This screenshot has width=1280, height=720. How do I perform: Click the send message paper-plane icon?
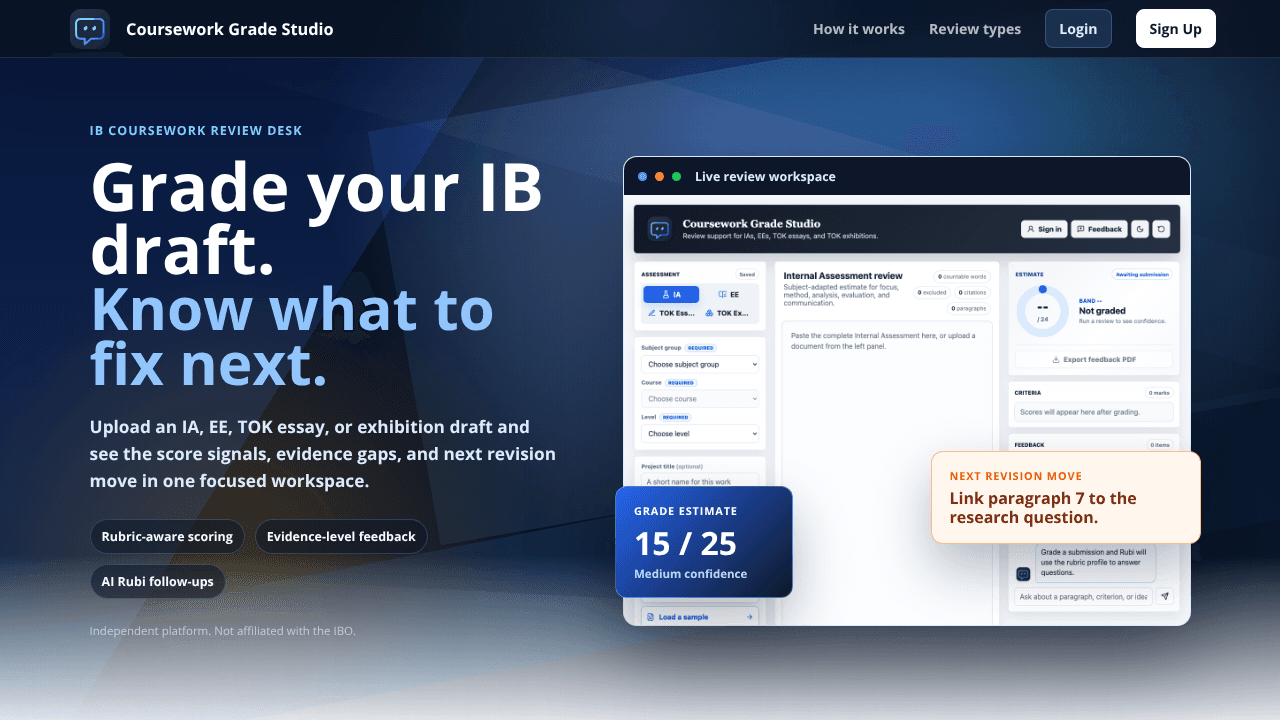[x=1165, y=597]
